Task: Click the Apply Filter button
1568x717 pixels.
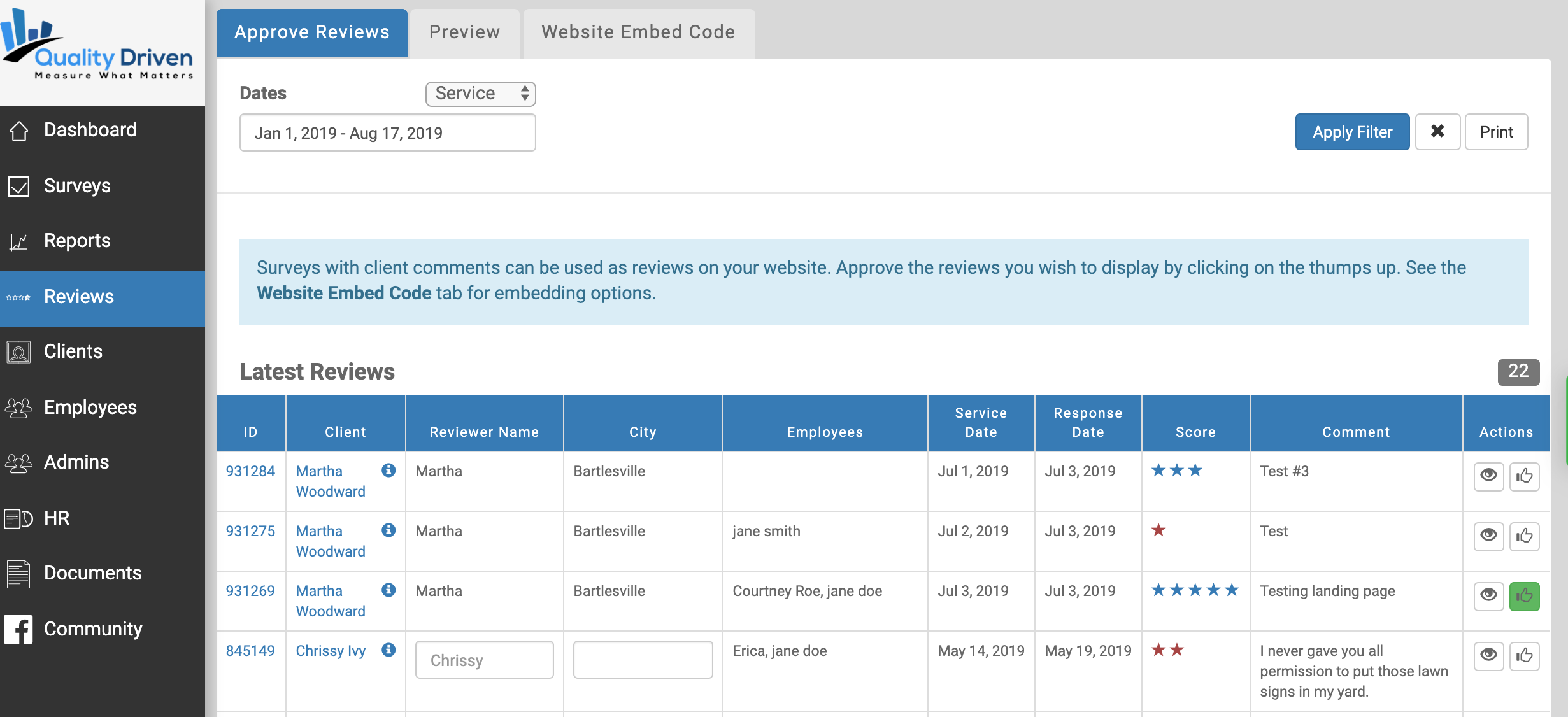Action: coord(1352,132)
